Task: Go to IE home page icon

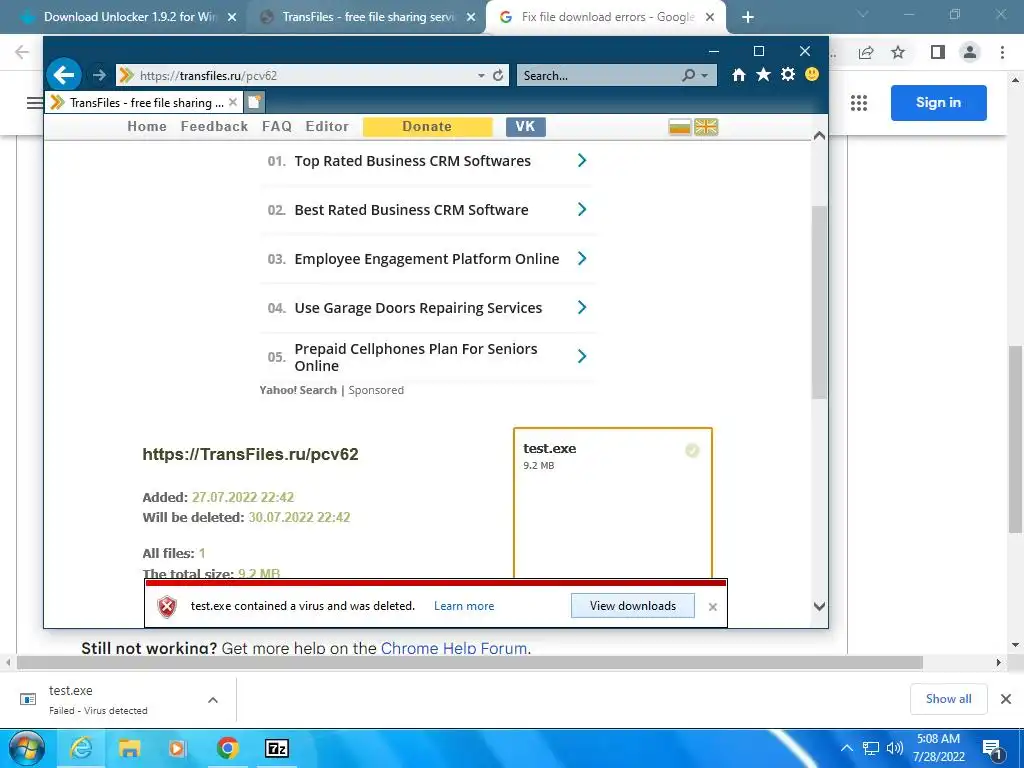Action: [739, 75]
